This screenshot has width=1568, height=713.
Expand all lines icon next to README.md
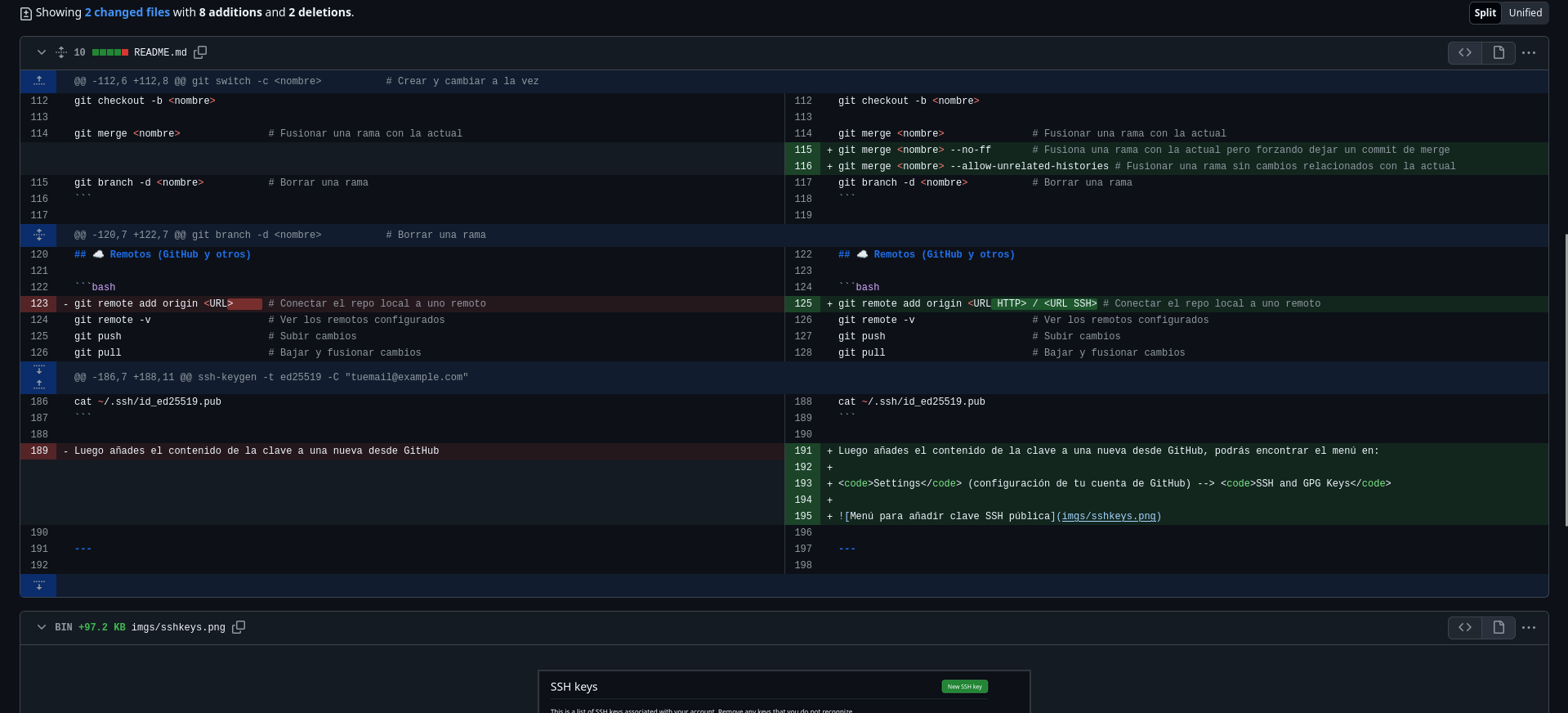coord(60,52)
